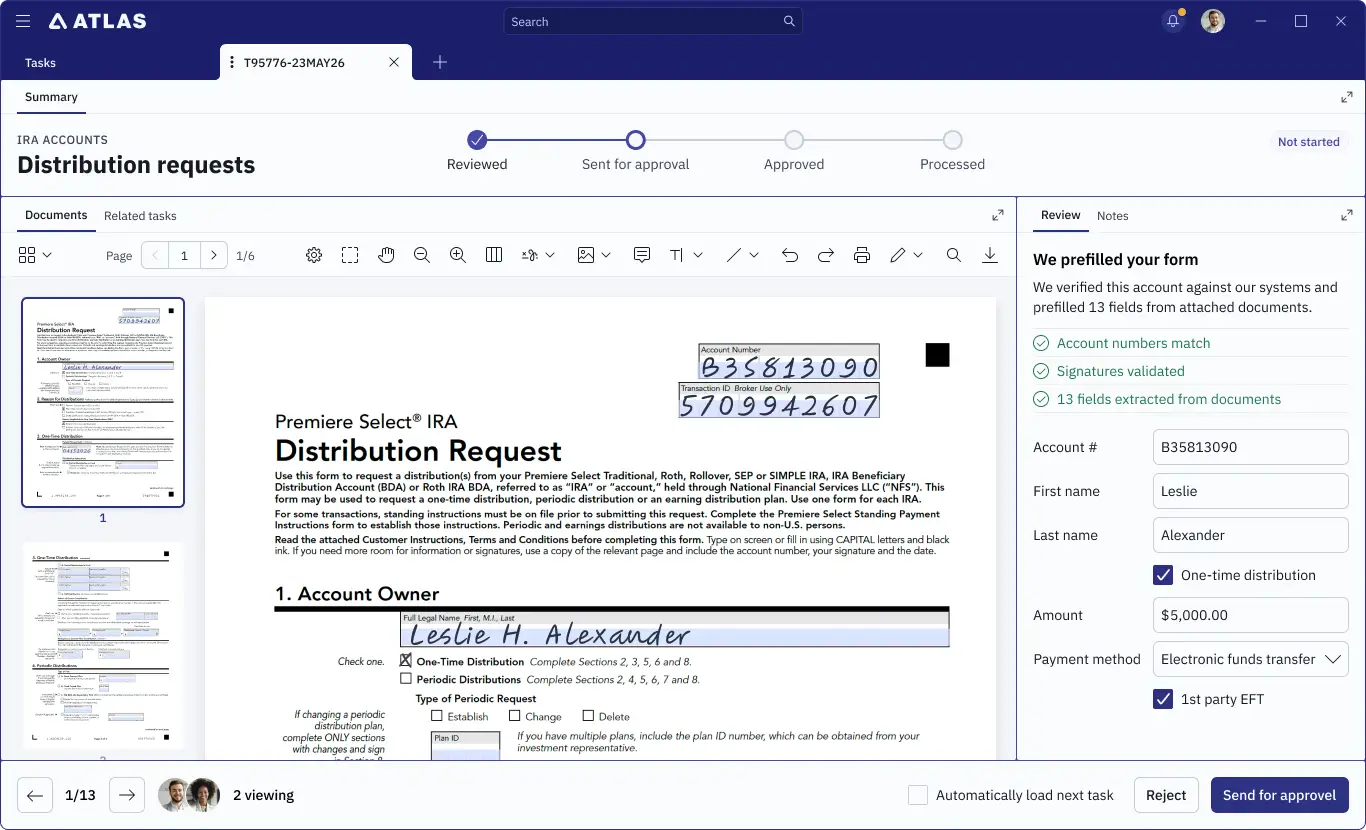Toggle the 1st party EFT checkbox
Screen dimensions: 1366x830
click(1163, 699)
